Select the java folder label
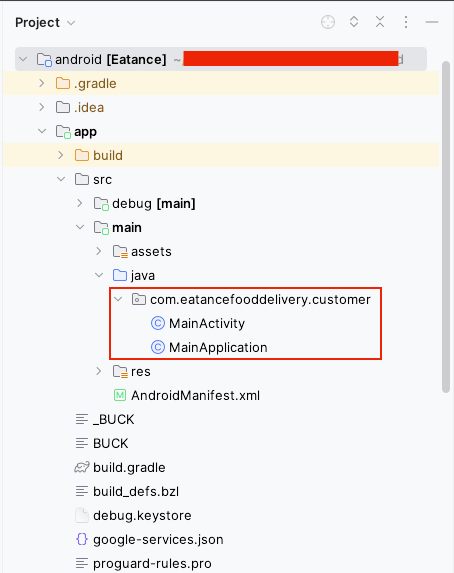454x573 pixels. [143, 276]
